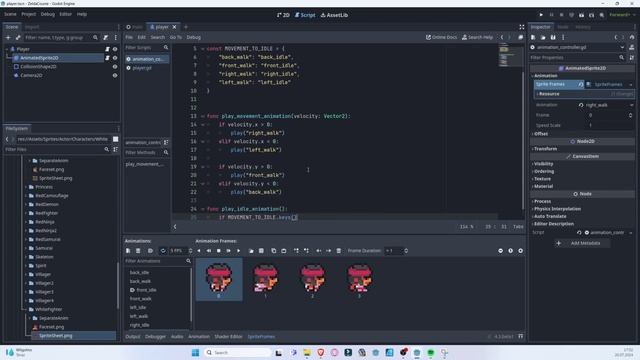Click the animation loop toggle icon
640x360 pixels.
pyautogui.click(x=163, y=251)
